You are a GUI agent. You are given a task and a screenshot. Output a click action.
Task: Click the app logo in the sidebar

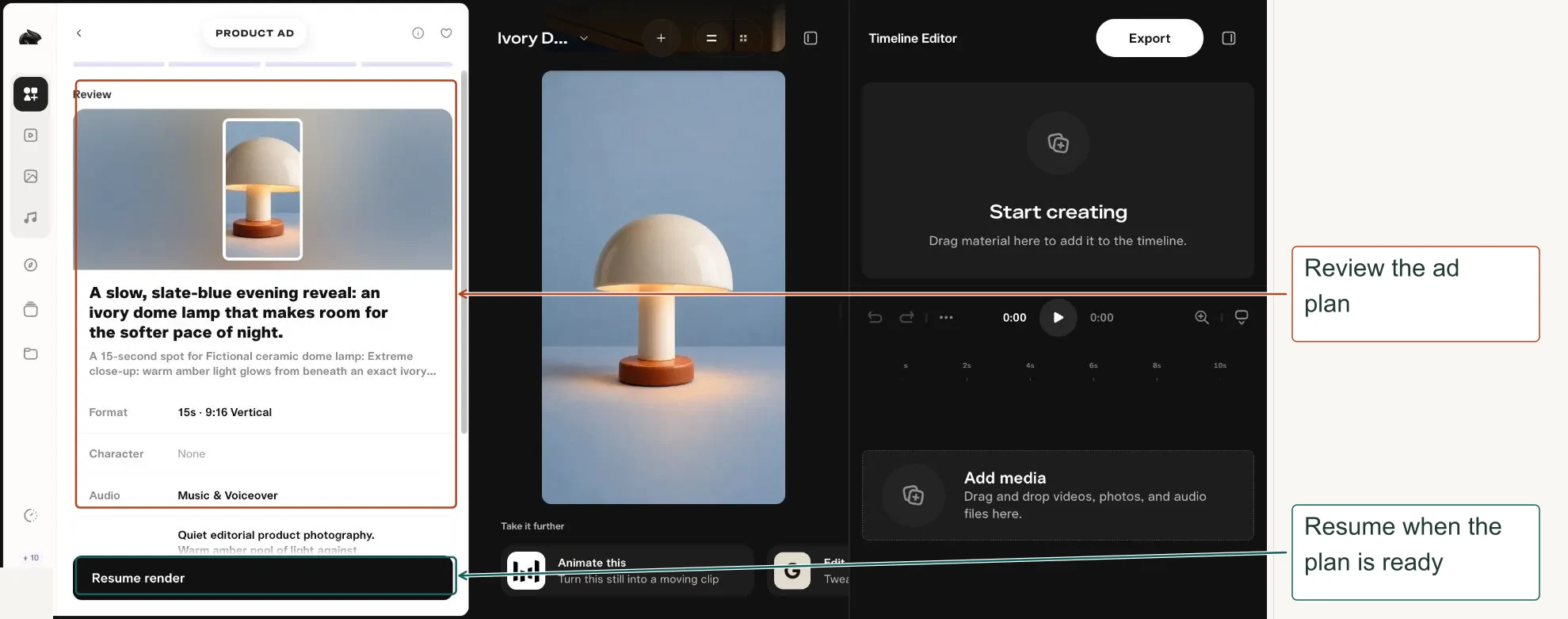pos(30,37)
